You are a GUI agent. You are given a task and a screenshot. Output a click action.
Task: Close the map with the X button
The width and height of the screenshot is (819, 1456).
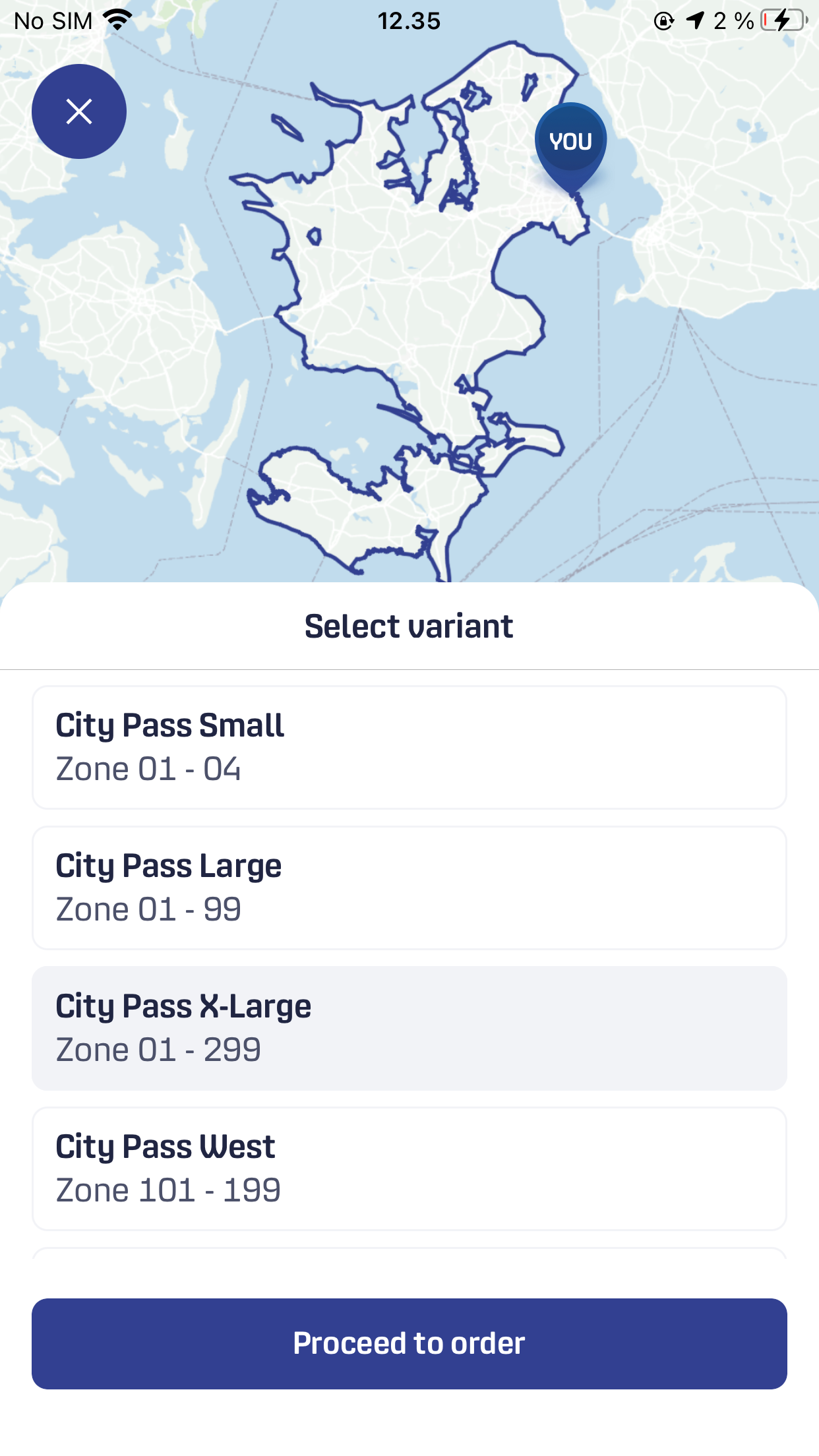coord(79,111)
